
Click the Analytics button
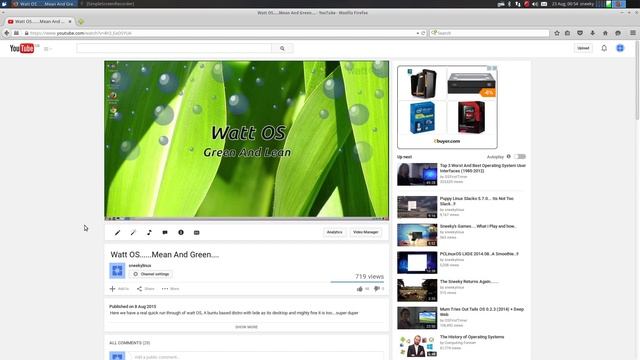(x=334, y=232)
